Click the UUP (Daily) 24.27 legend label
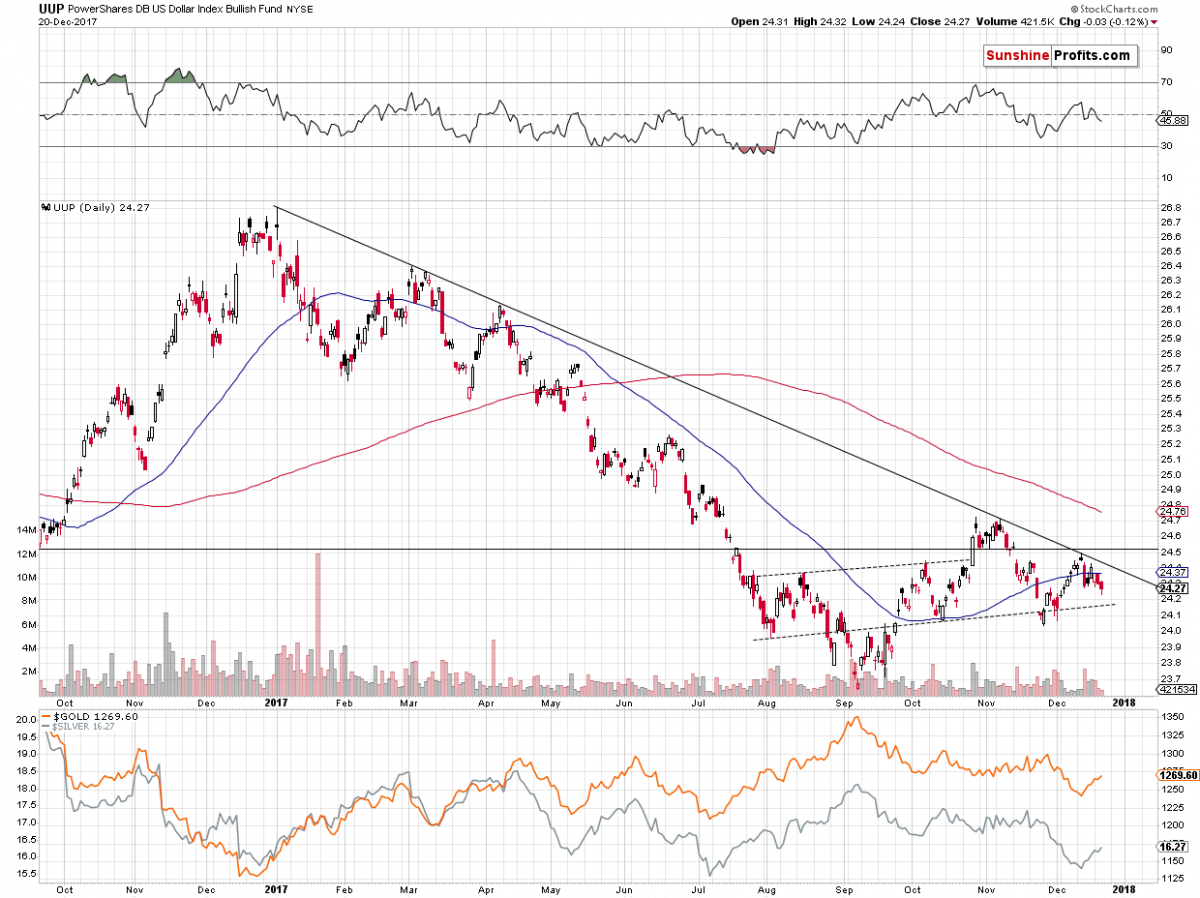The width and height of the screenshot is (1200, 898). coord(96,206)
